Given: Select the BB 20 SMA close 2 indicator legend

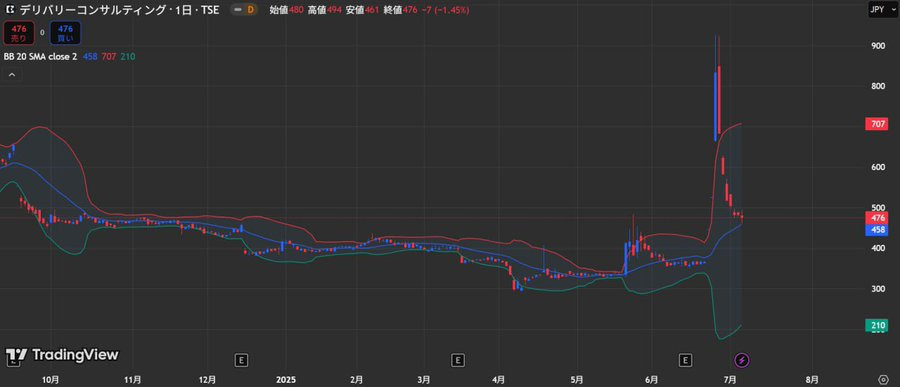Looking at the screenshot, I should point(41,56).
